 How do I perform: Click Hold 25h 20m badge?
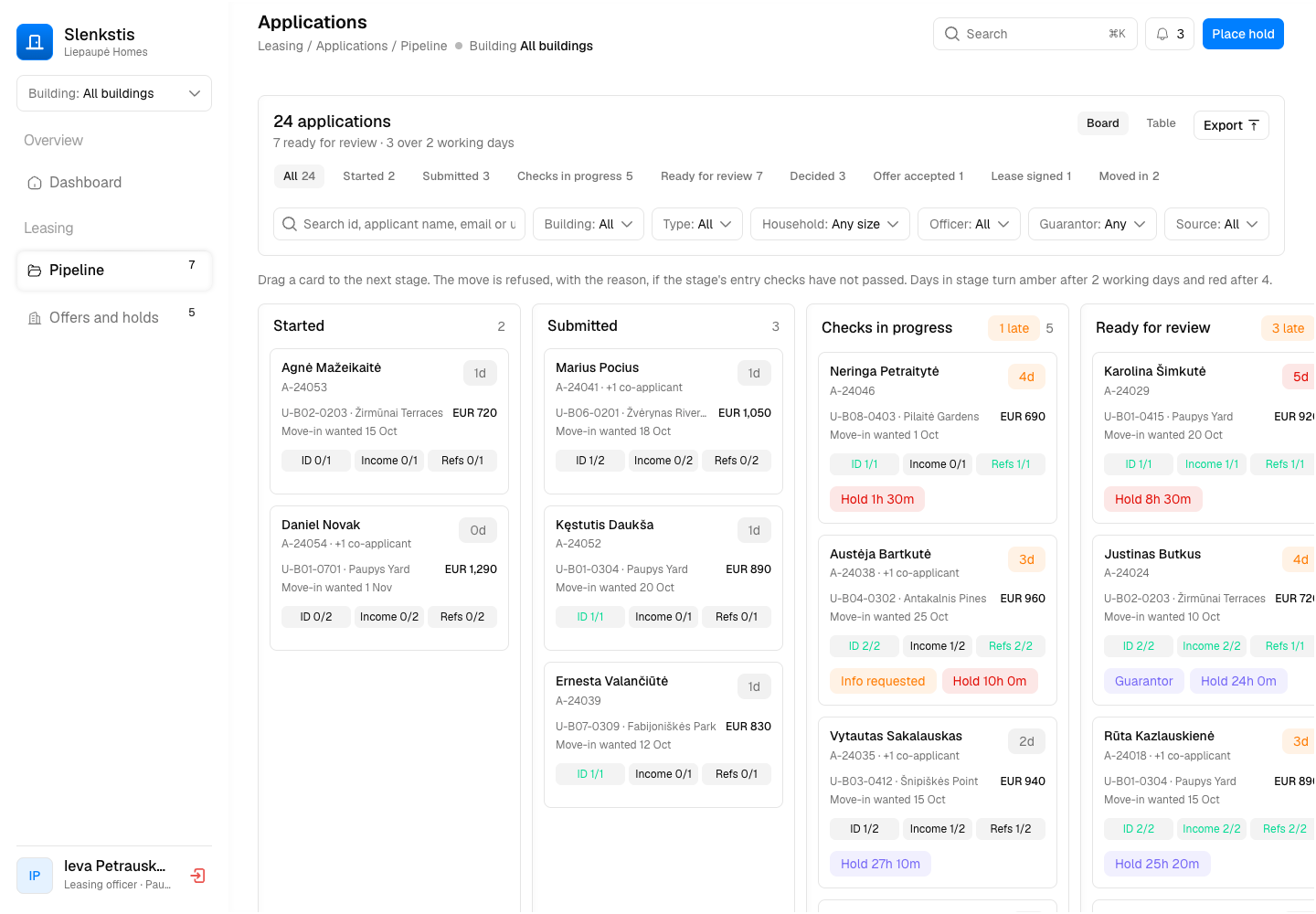[1157, 864]
